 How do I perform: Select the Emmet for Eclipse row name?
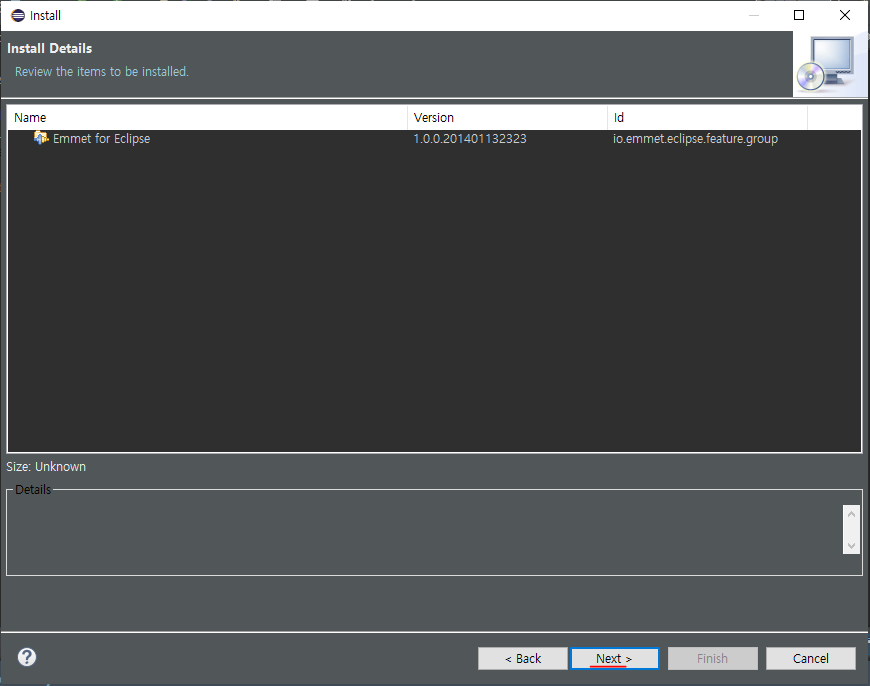tap(102, 139)
